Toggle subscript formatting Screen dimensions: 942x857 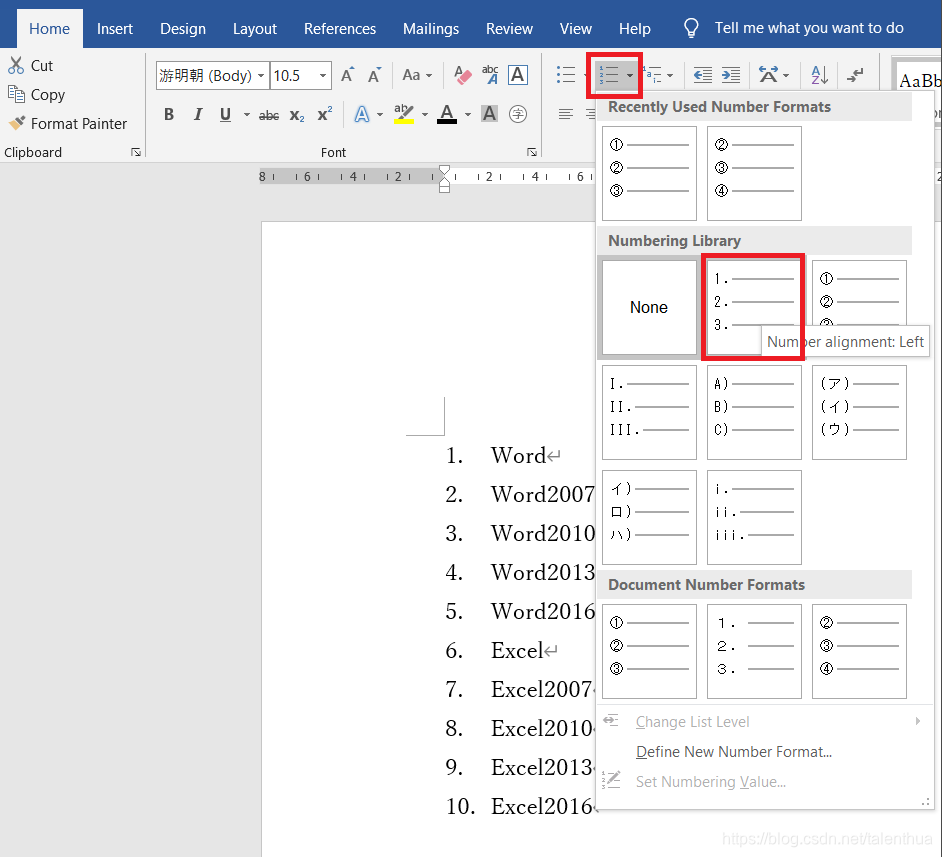tap(297, 115)
